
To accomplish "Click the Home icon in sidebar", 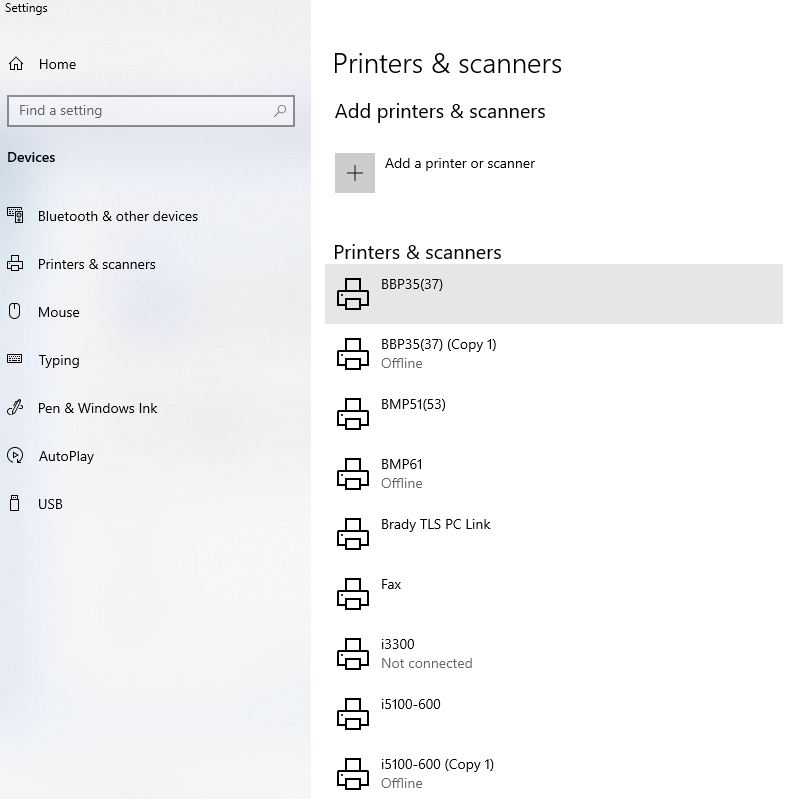I will (x=16, y=64).
